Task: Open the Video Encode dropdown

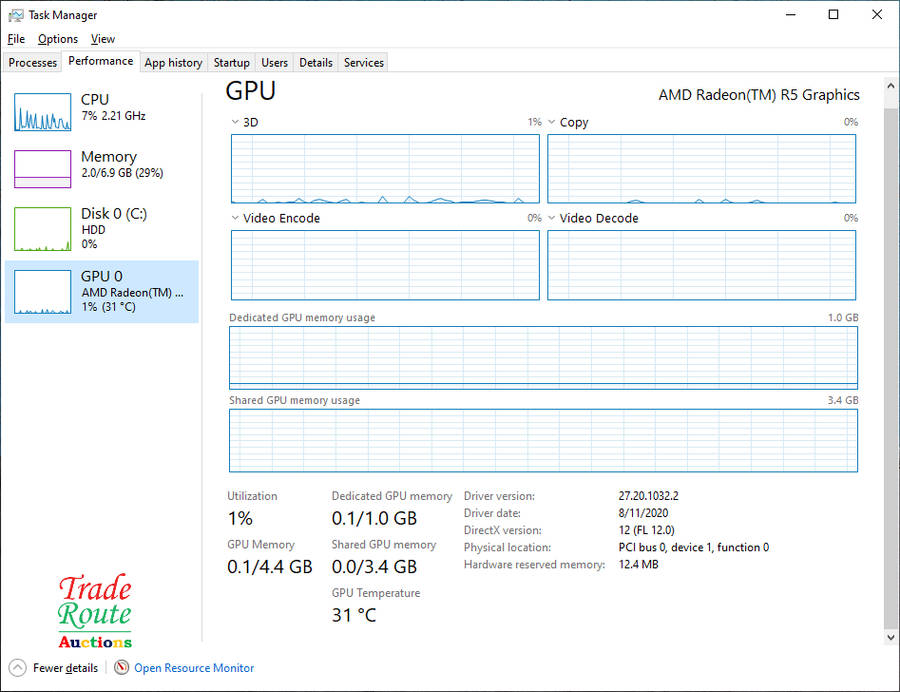Action: pyautogui.click(x=235, y=218)
